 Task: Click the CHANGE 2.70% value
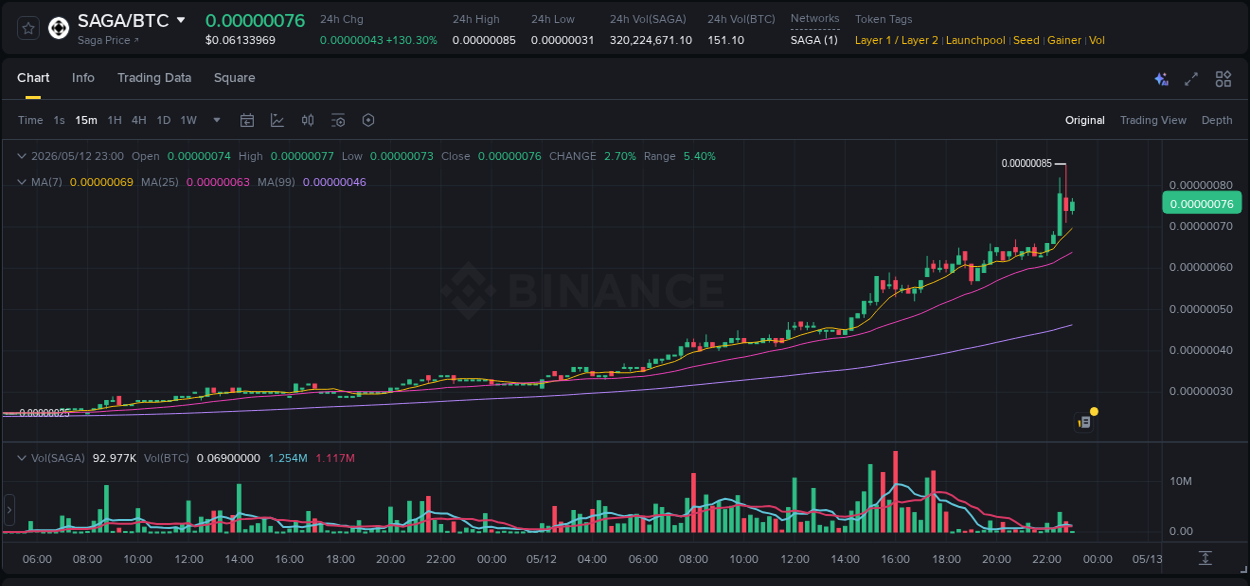tap(620, 156)
